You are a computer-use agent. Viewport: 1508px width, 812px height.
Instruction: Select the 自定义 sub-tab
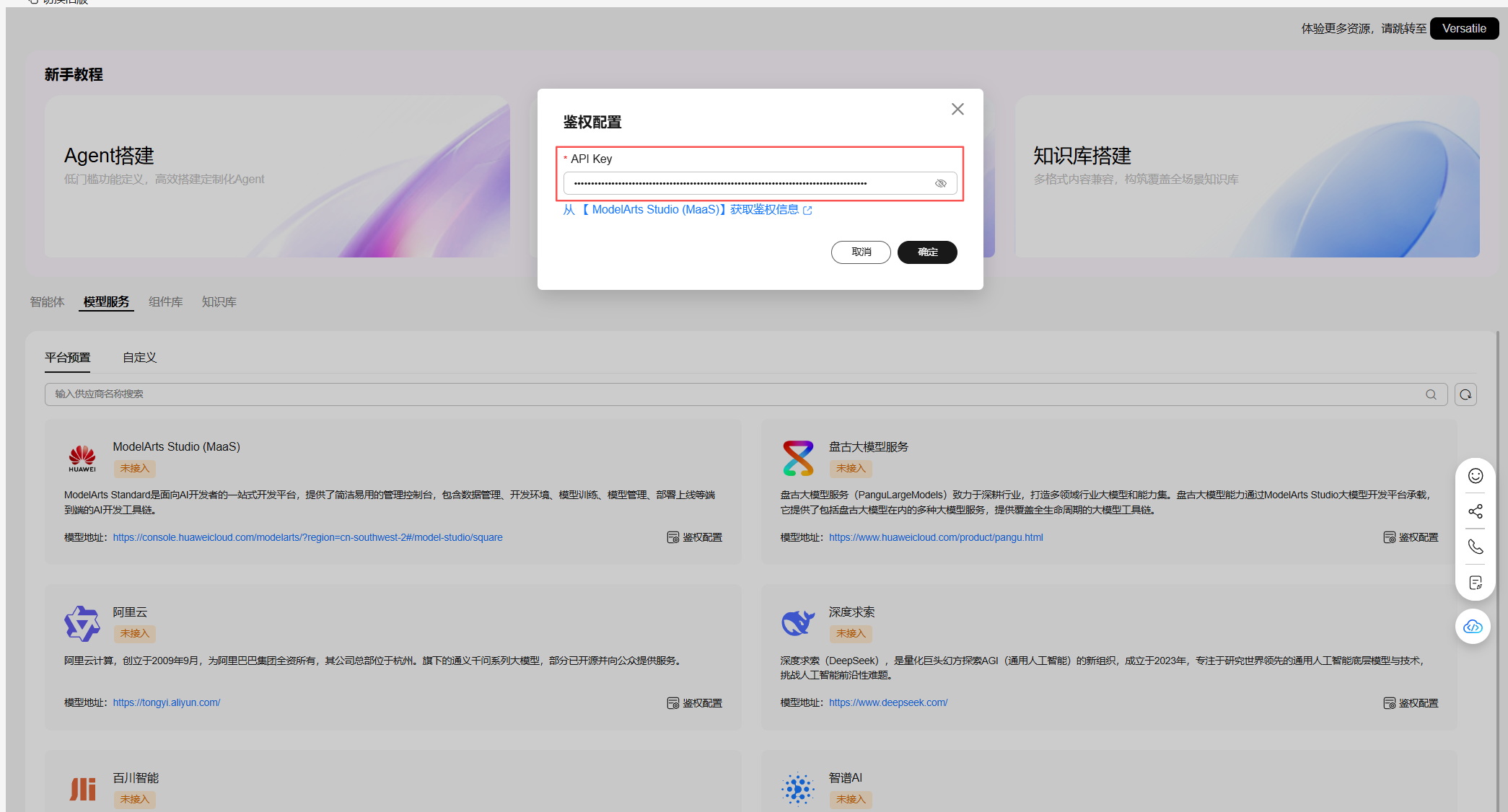(139, 358)
